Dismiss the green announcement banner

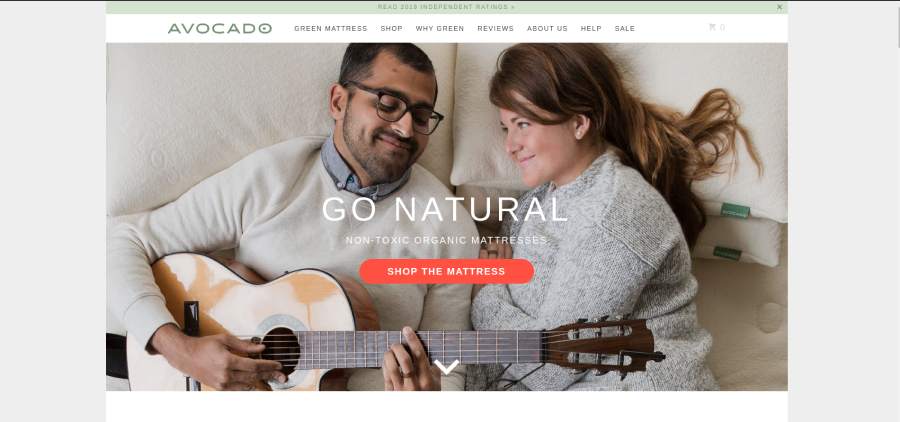click(779, 7)
